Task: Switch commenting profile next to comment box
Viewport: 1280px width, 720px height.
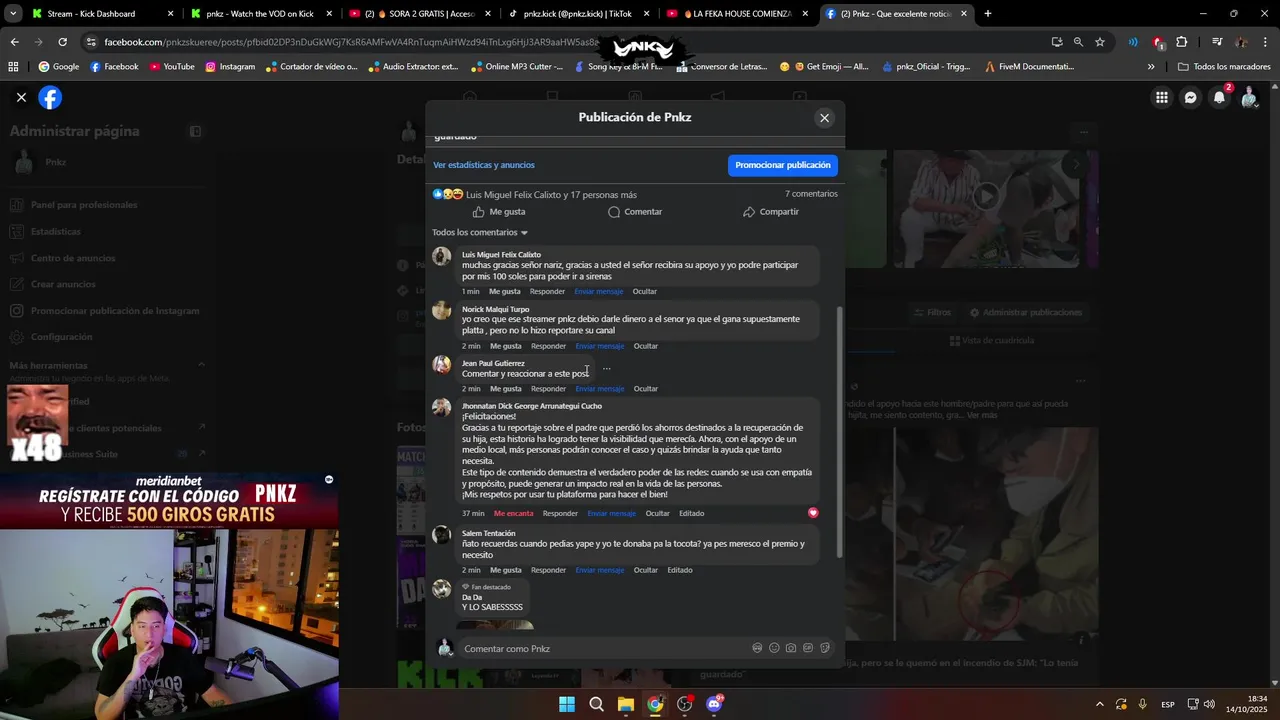Action: click(x=445, y=648)
